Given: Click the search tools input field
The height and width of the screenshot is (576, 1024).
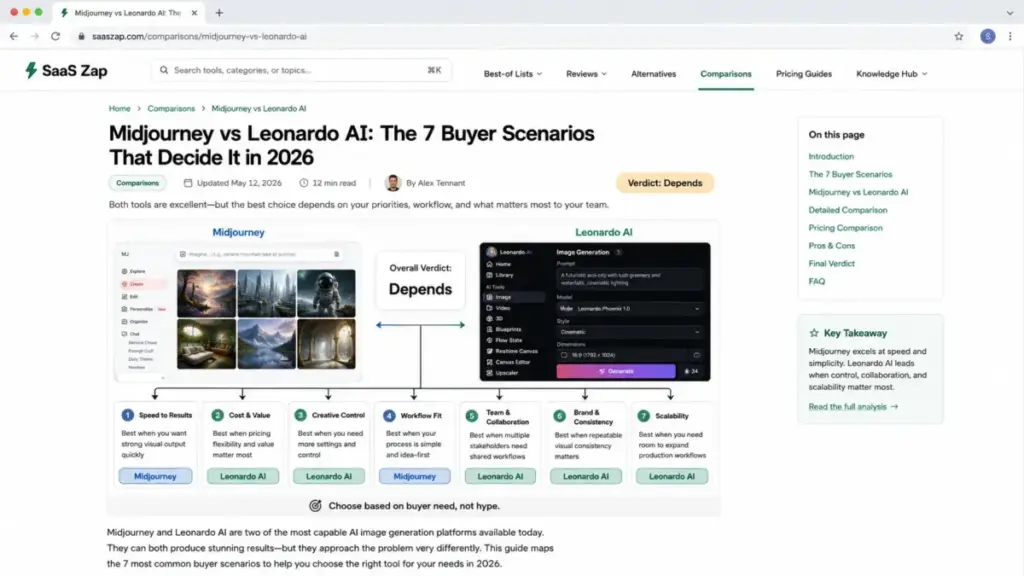Looking at the screenshot, I should [x=300, y=70].
